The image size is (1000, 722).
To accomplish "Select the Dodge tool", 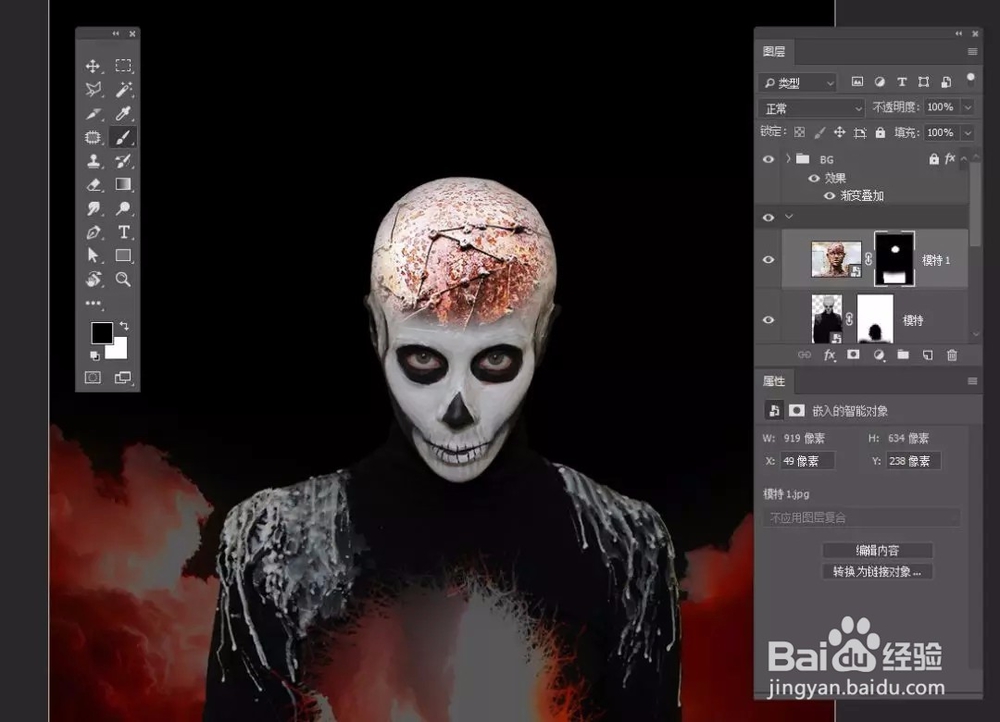I will pyautogui.click(x=123, y=209).
